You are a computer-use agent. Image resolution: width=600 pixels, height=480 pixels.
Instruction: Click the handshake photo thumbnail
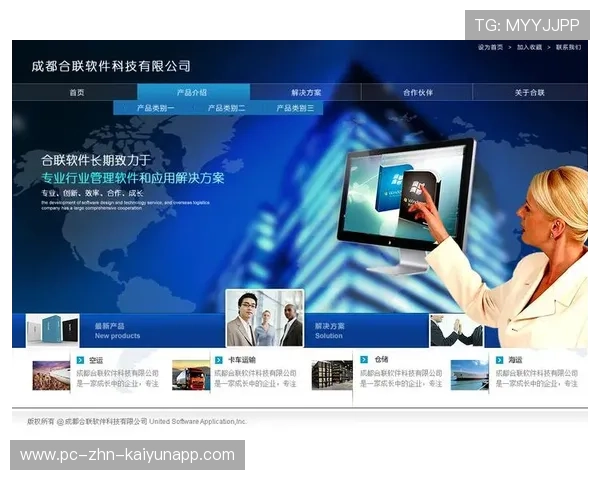pyautogui.click(x=457, y=330)
